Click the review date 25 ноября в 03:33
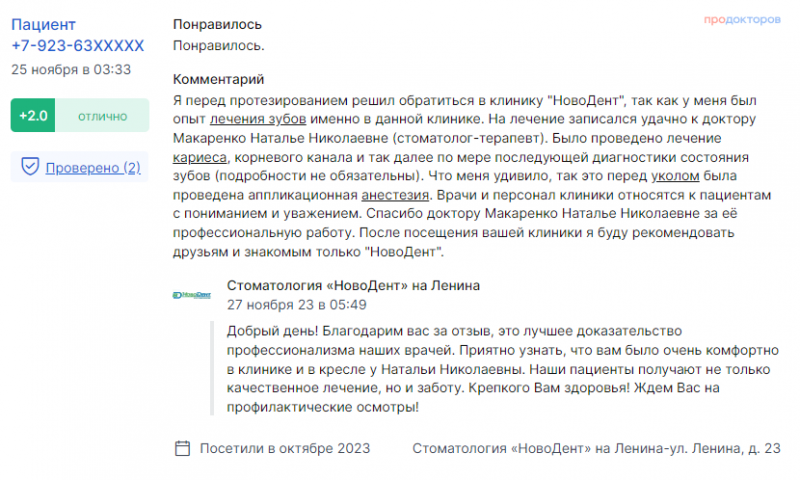The image size is (800, 480). [71, 69]
